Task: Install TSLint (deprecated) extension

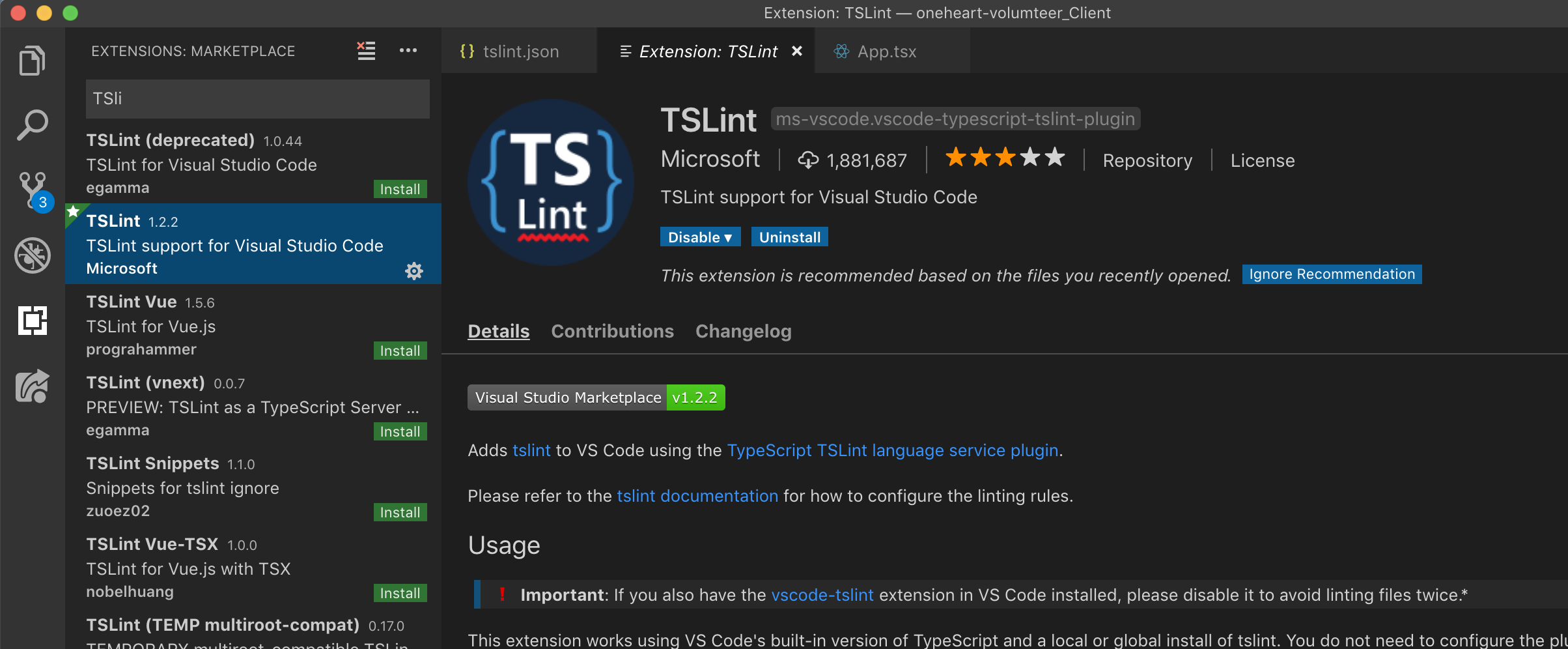Action: coord(400,189)
